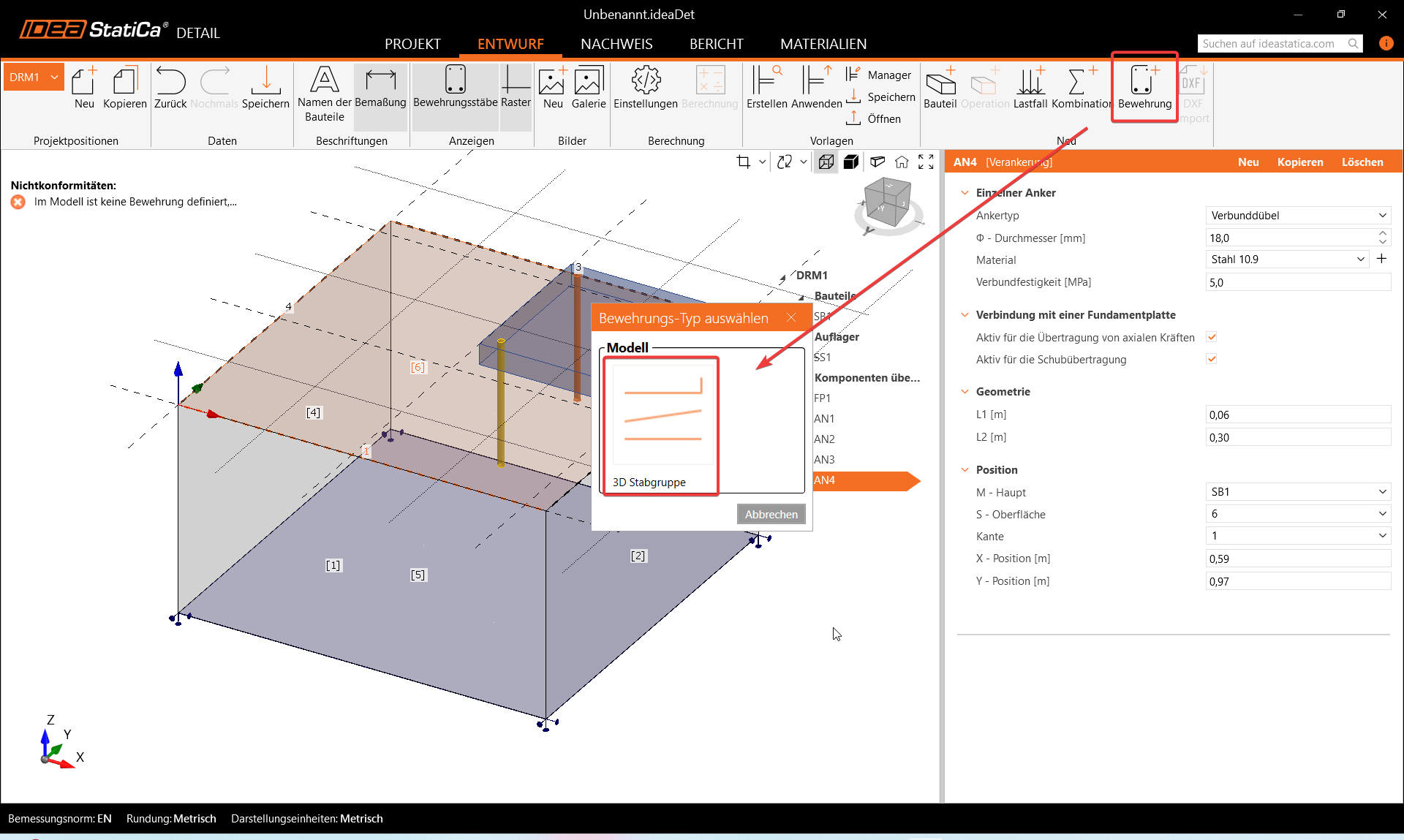Image resolution: width=1404 pixels, height=840 pixels.
Task: Click the Bewehrung add reinforcement icon
Action: point(1144,88)
